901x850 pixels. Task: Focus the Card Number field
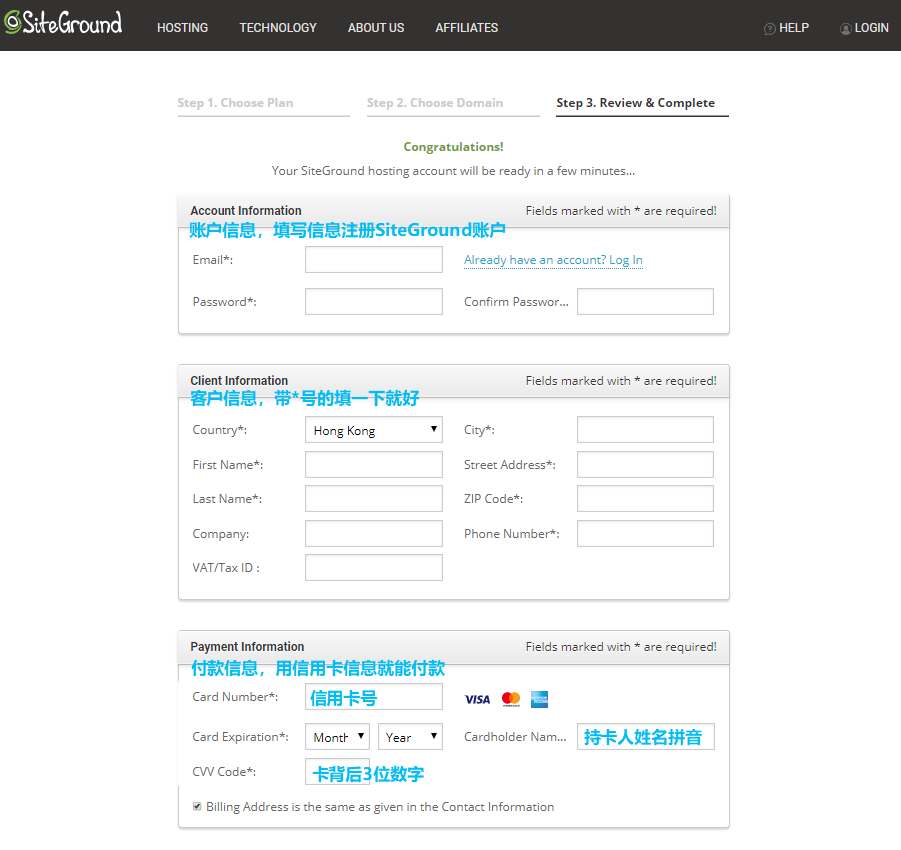click(374, 697)
